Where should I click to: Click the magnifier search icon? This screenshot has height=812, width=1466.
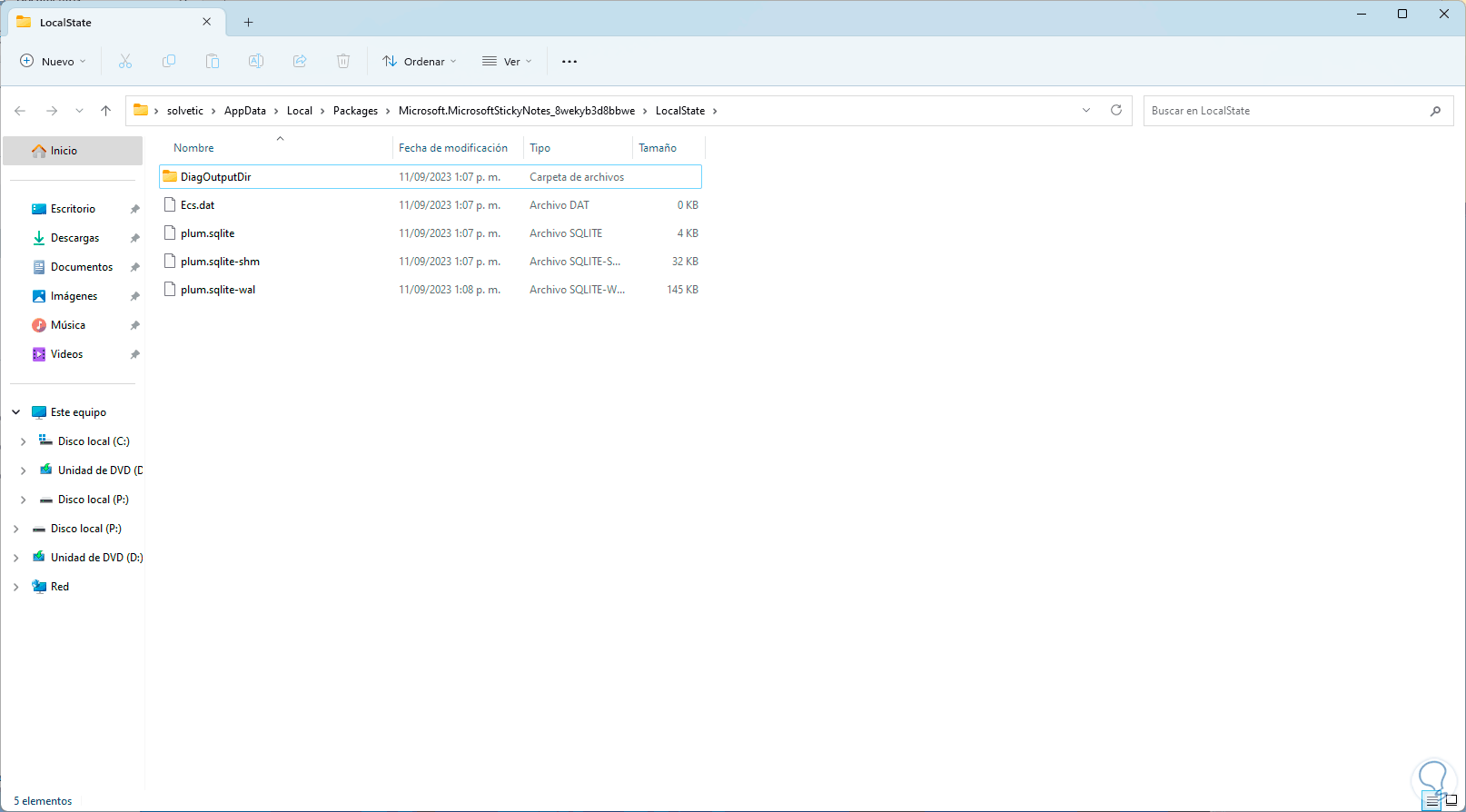pos(1435,111)
